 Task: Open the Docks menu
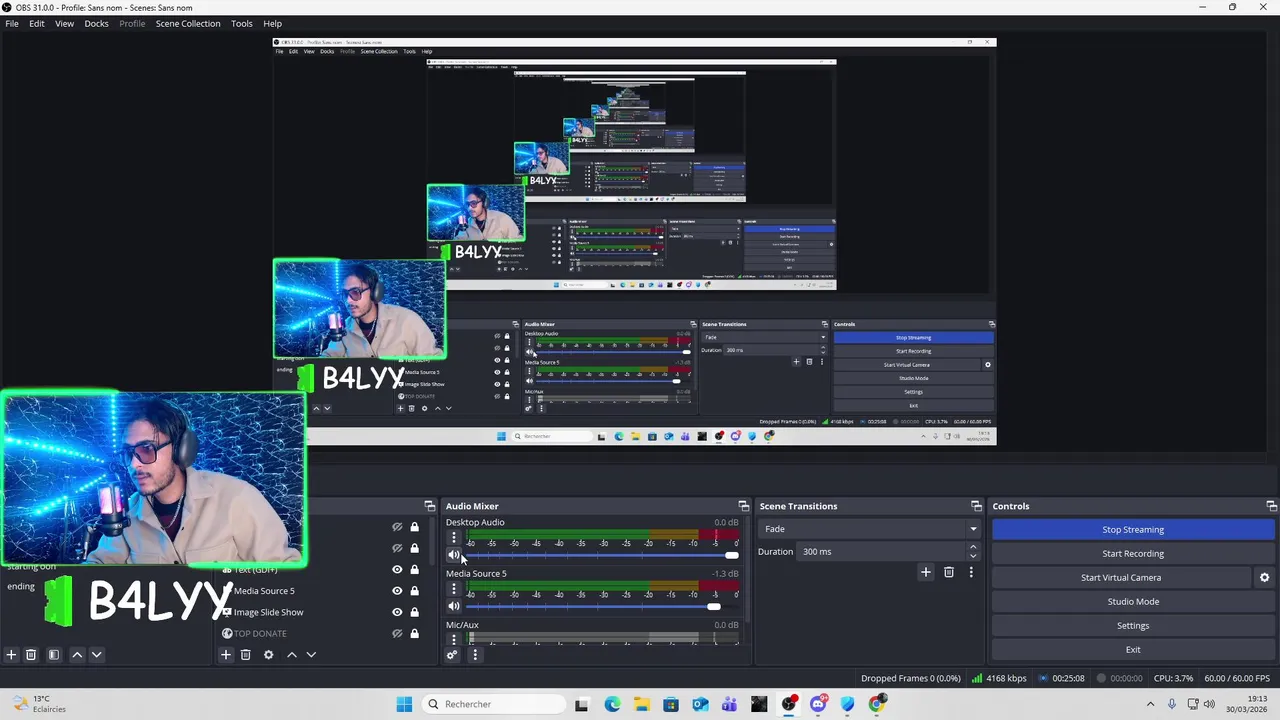pyautogui.click(x=96, y=23)
